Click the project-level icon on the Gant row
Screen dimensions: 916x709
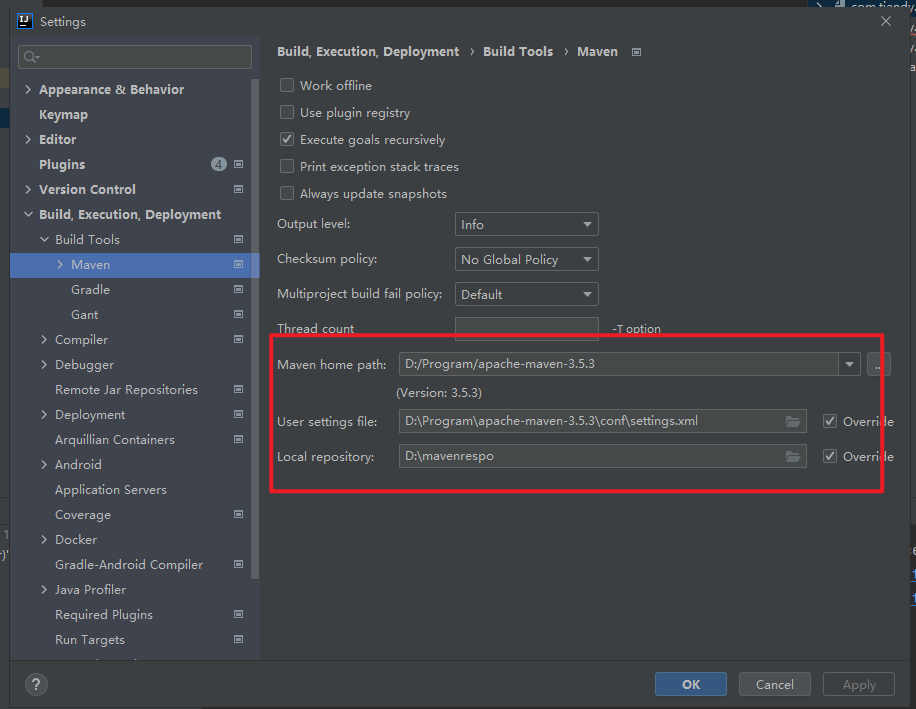[238, 314]
